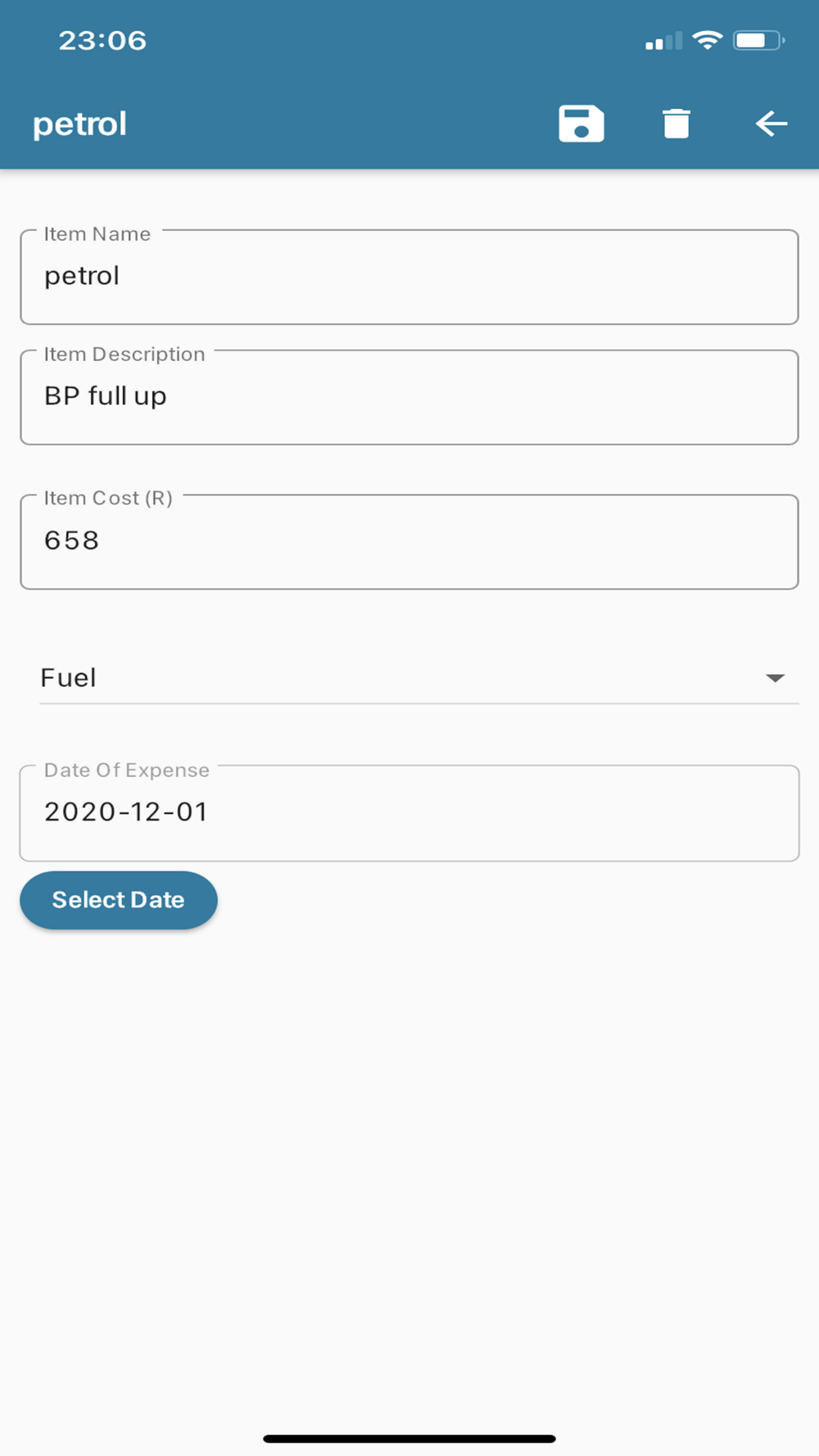Viewport: 819px width, 1456px height.
Task: Click the Select Date button
Action: (x=119, y=900)
